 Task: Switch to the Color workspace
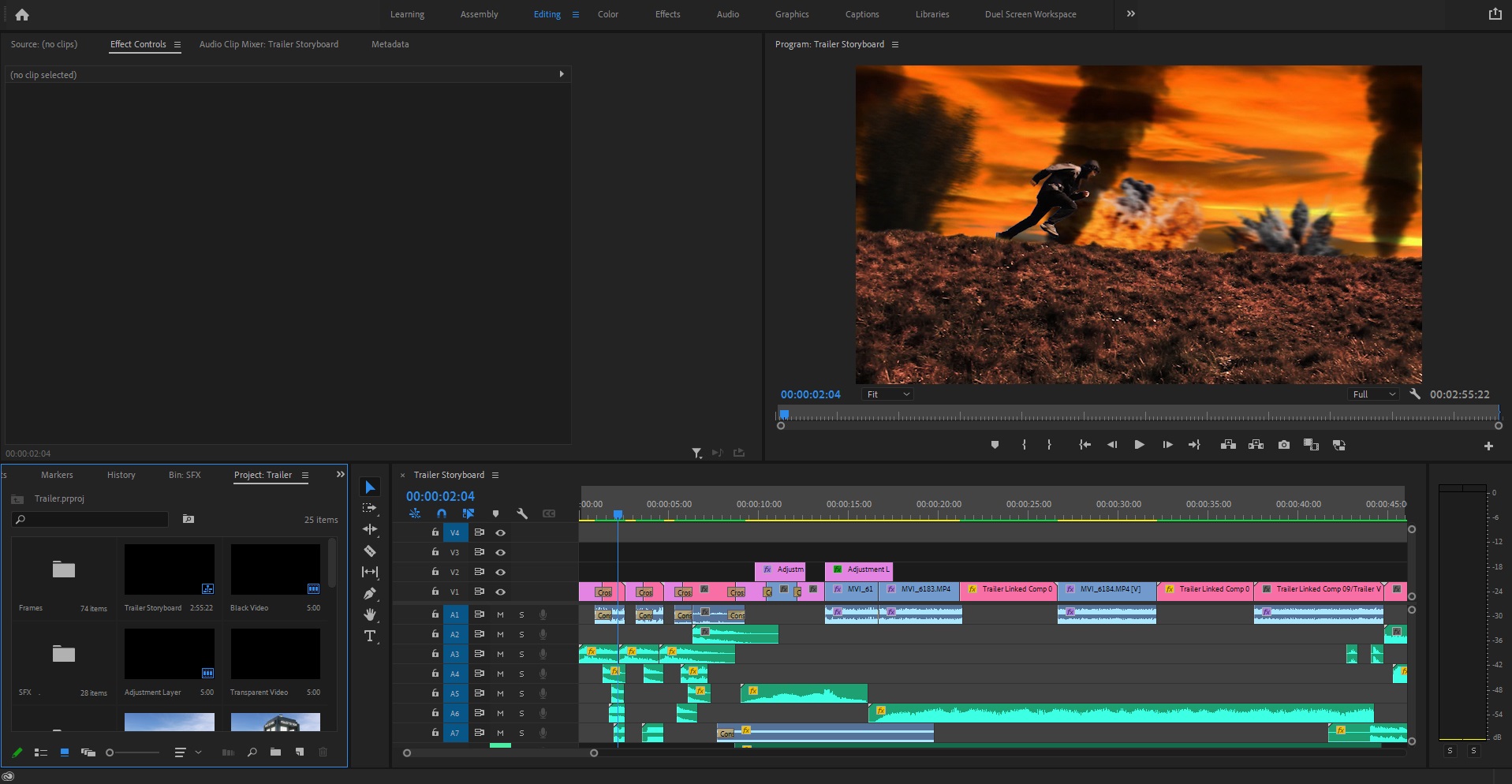[607, 14]
